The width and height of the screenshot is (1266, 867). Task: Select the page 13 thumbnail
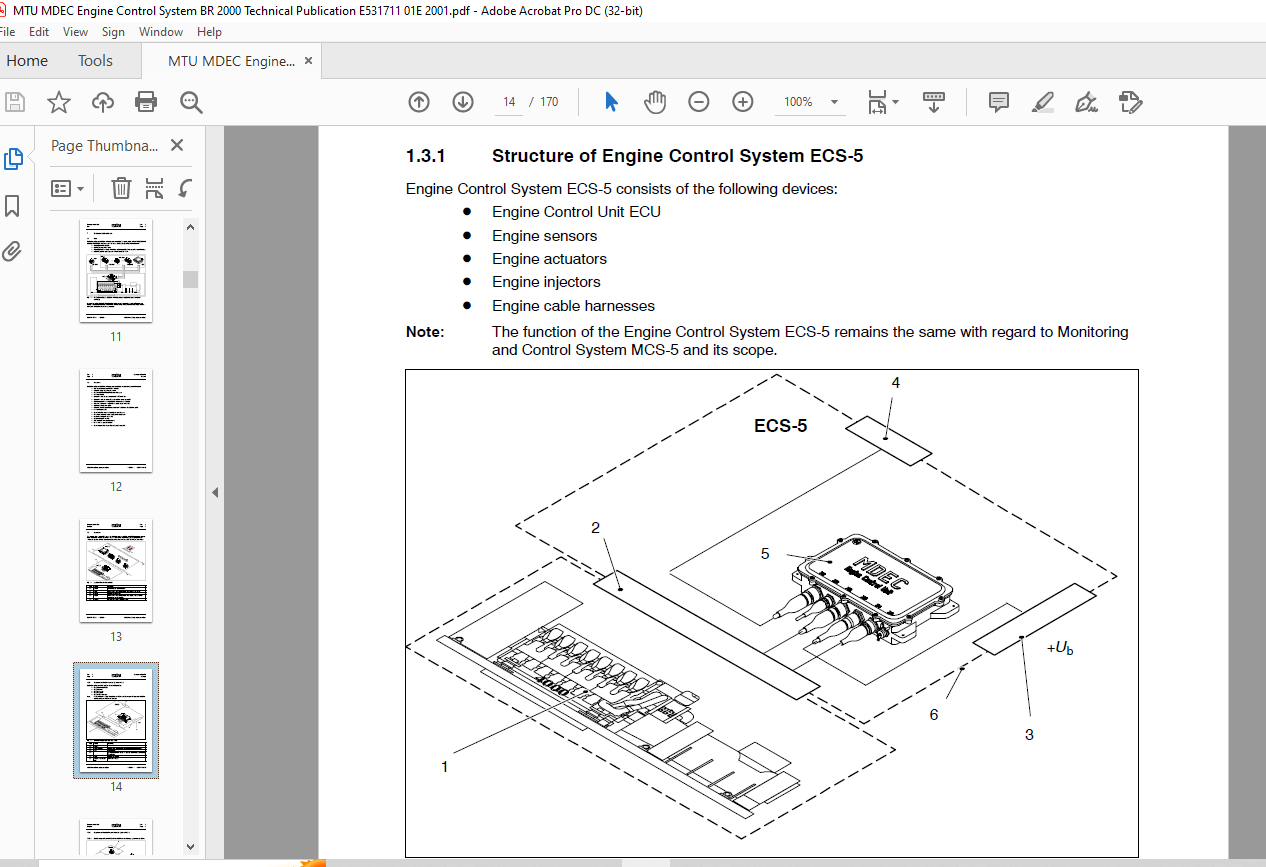pyautogui.click(x=116, y=571)
